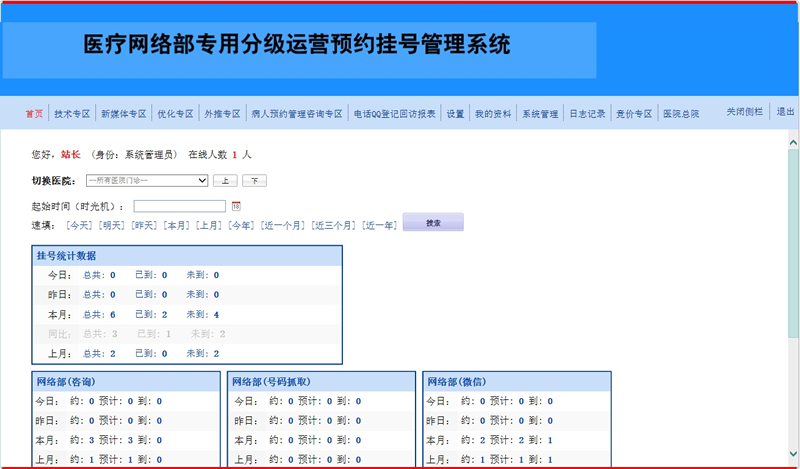Click the 上 previous hospital button

(225, 181)
